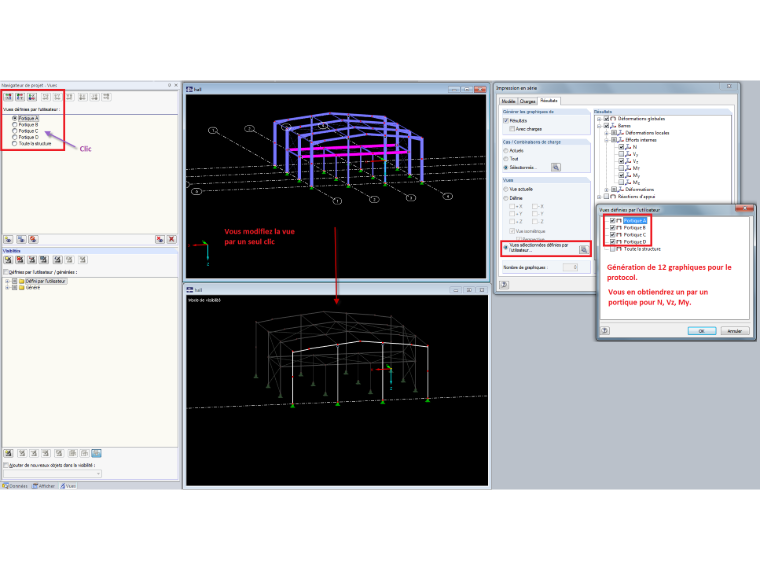The image size is (760, 570).
Task: Expand the Déformations locales tree node
Action: pyautogui.click(x=606, y=133)
